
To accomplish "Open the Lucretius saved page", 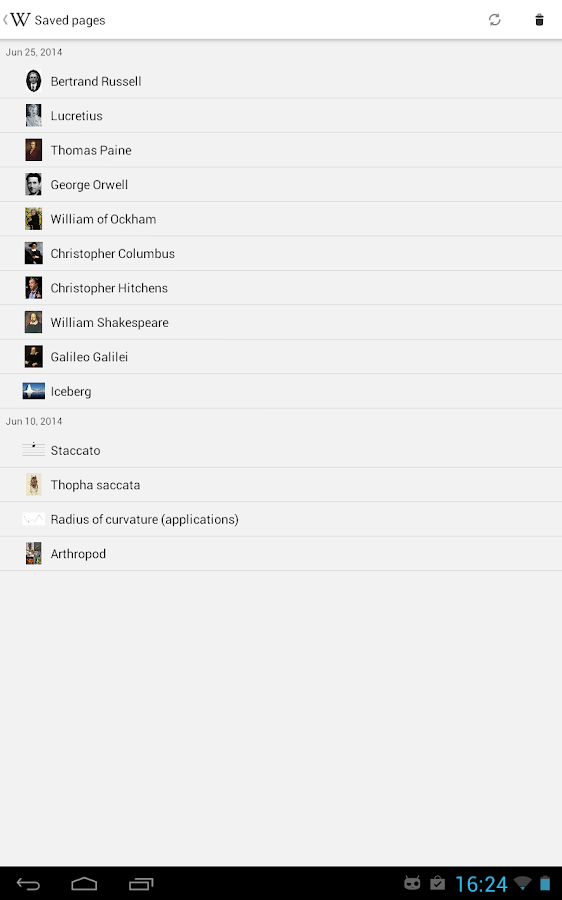I will click(x=281, y=116).
